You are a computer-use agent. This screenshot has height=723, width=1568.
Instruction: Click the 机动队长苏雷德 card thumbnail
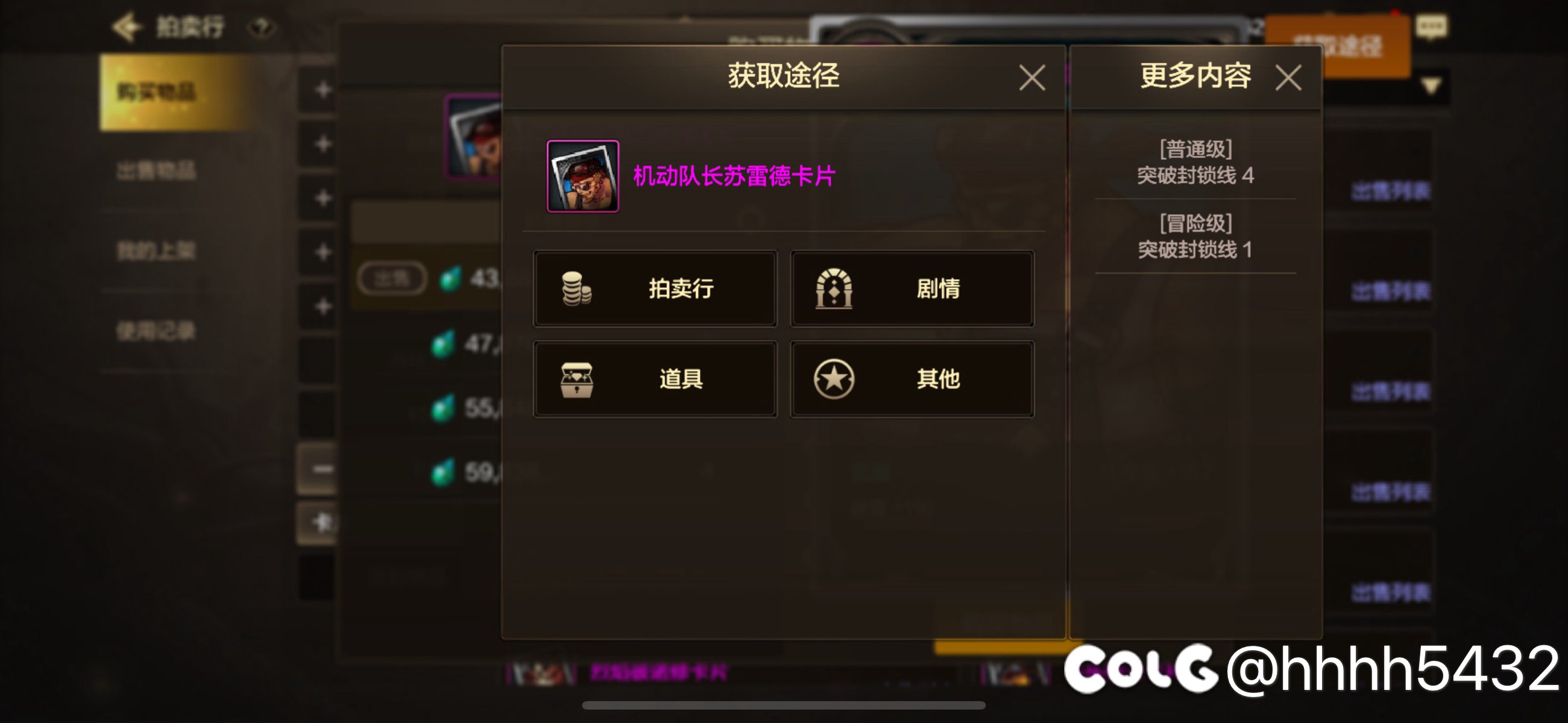point(582,177)
